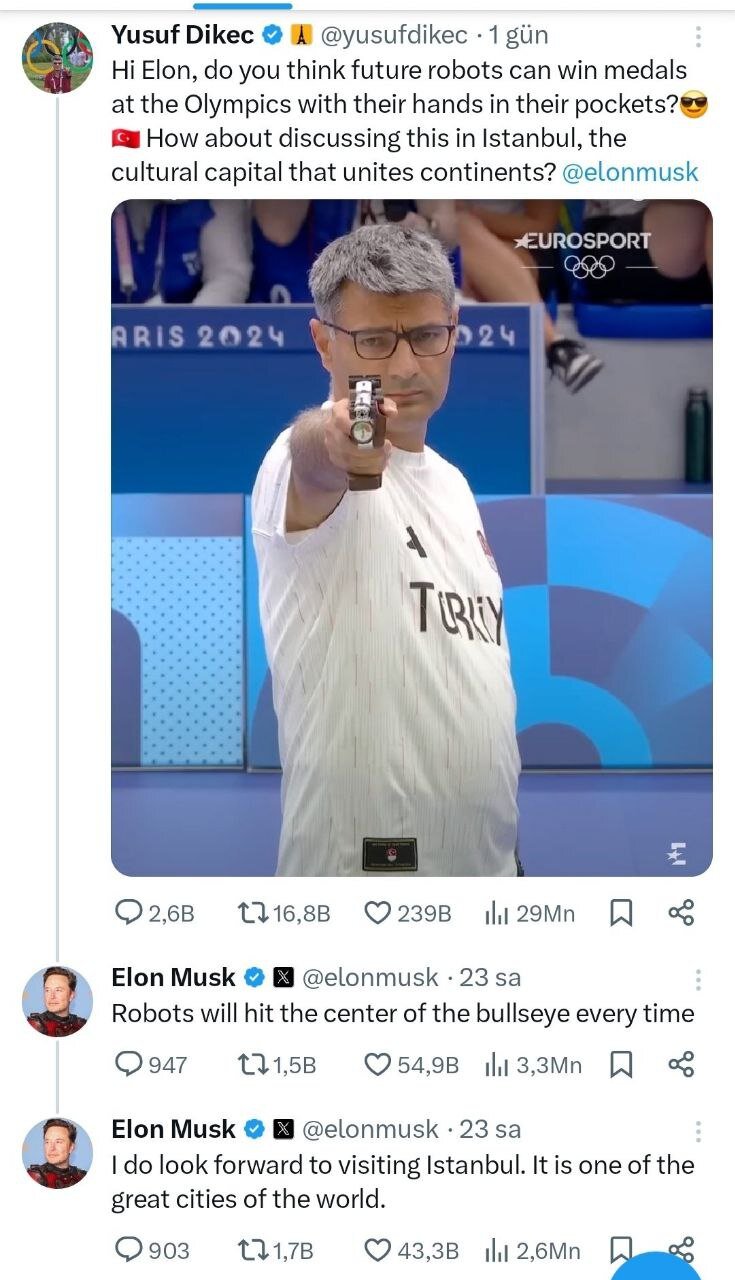
Task: Bookmark Elon's robots bullseye reply
Action: [x=620, y=1064]
